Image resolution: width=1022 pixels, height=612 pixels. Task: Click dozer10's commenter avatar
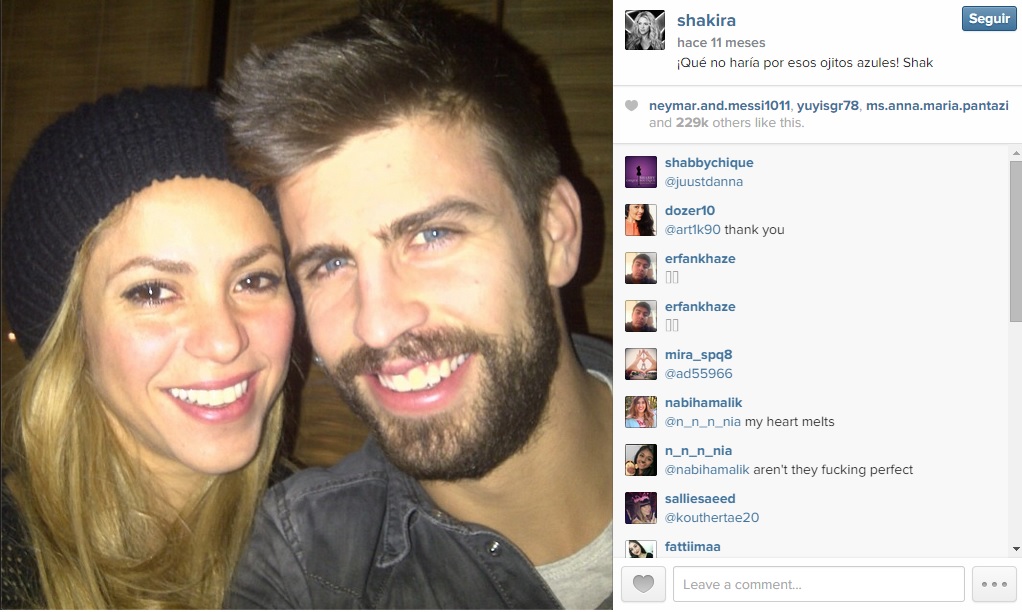pos(641,220)
